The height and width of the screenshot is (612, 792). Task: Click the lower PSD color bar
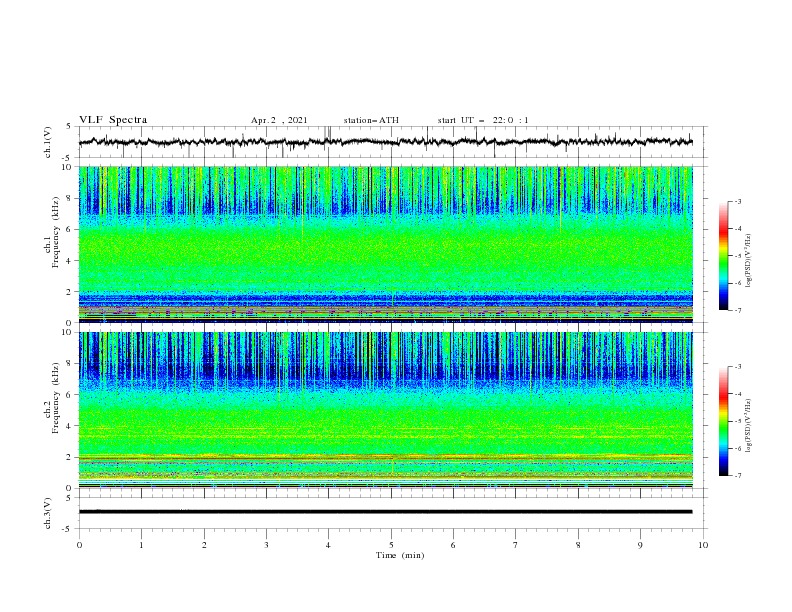click(723, 421)
